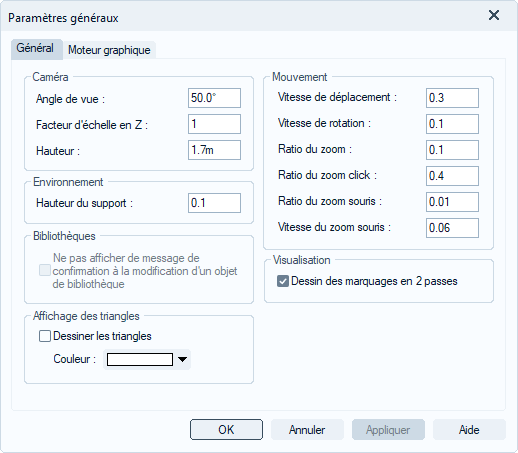518x453 pixels.
Task: Click the OK button
Action: [226, 429]
